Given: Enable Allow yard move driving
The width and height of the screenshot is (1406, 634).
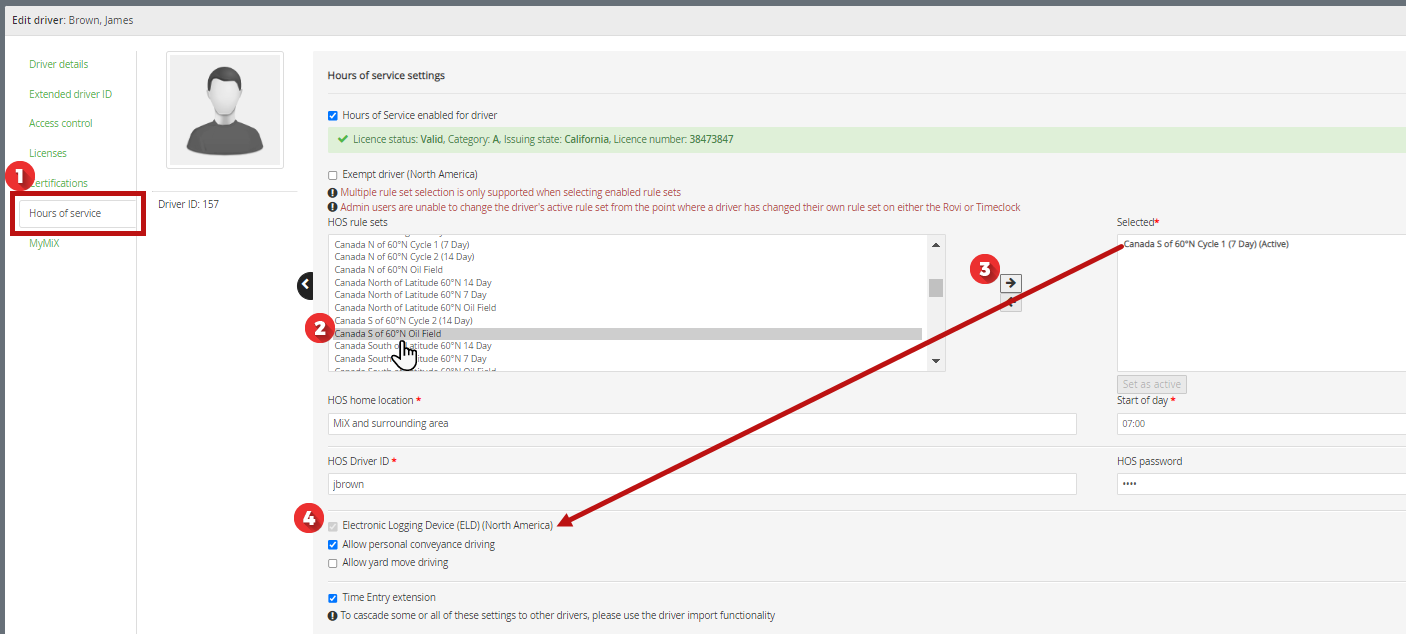Looking at the screenshot, I should pos(334,563).
